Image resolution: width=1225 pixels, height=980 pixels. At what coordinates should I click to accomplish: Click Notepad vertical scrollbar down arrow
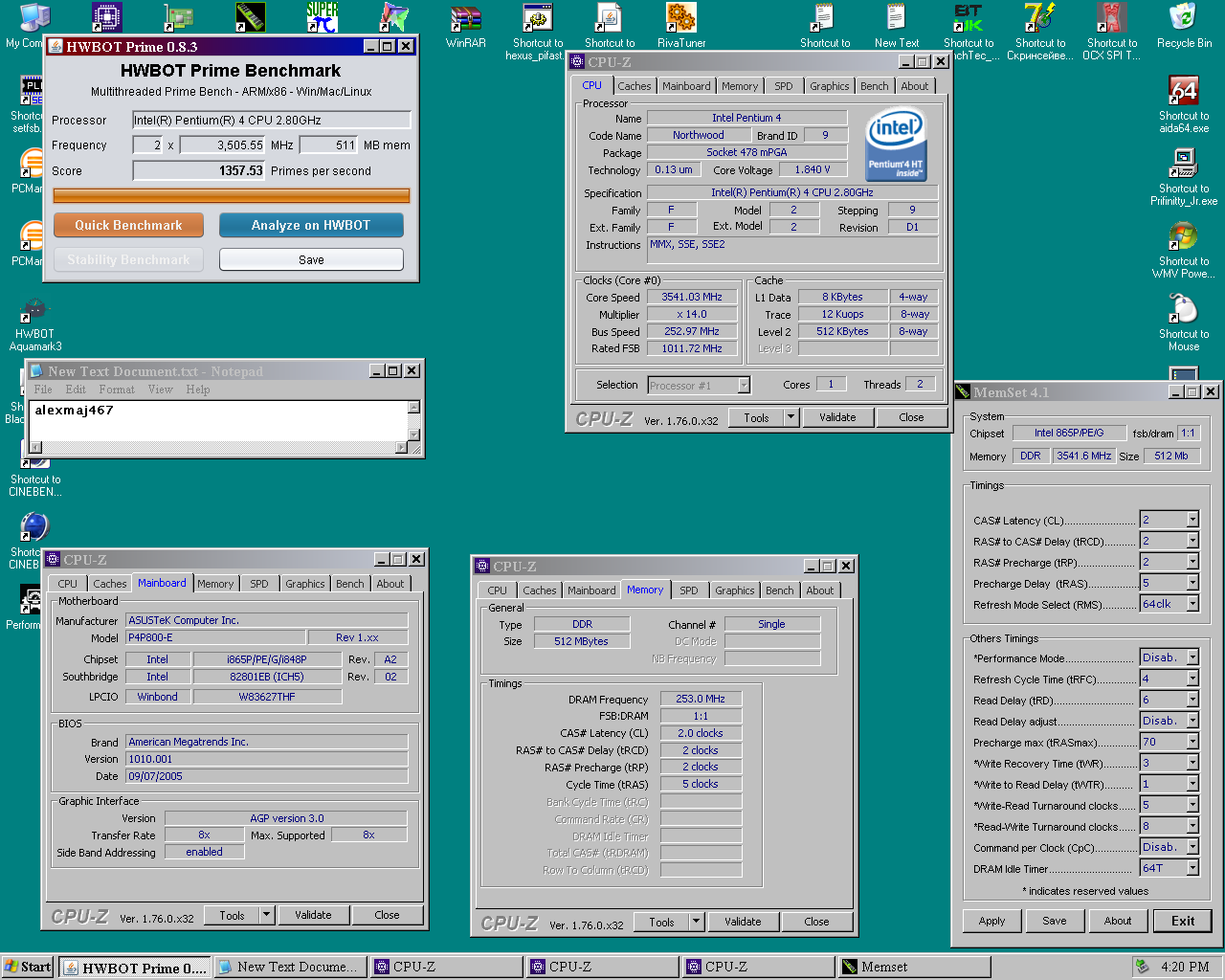click(x=413, y=434)
